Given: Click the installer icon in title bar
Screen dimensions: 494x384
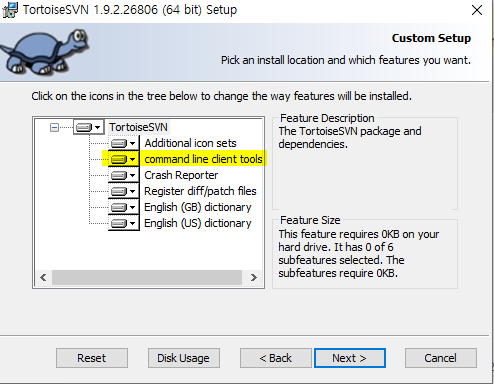Looking at the screenshot, I should pos(10,10).
